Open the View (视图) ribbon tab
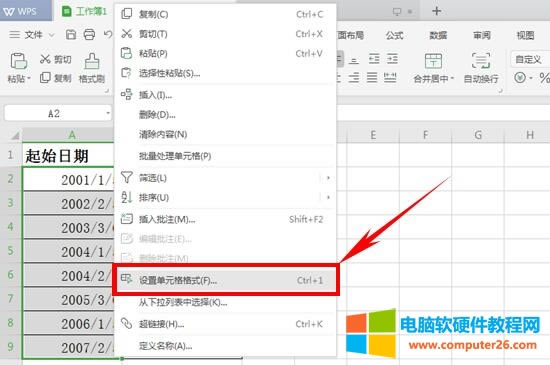 coord(525,35)
